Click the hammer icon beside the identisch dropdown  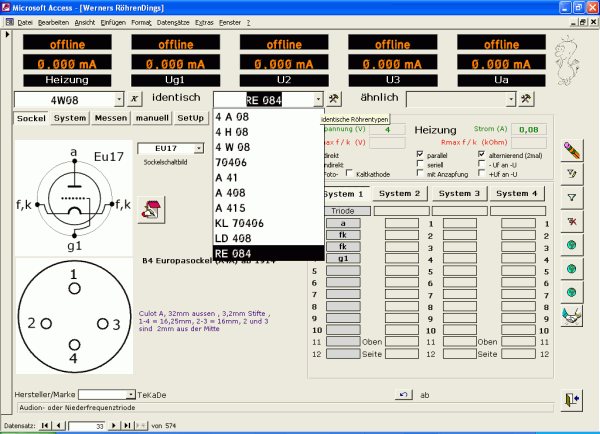(x=334, y=99)
